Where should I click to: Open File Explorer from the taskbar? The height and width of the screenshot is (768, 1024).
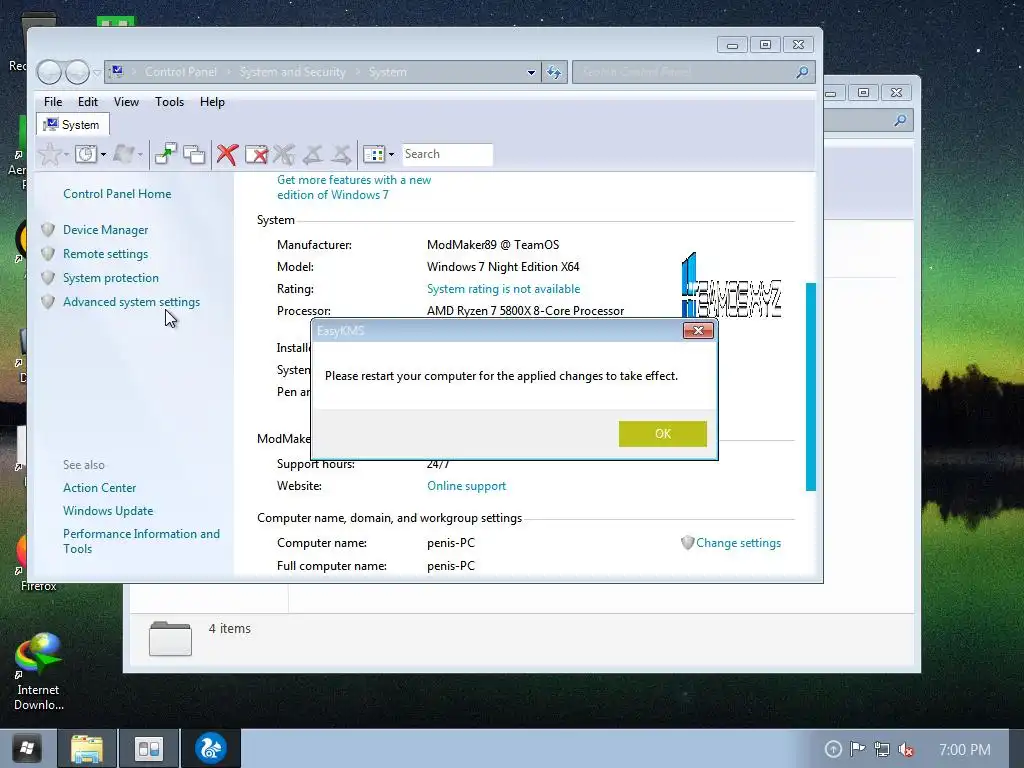click(87, 748)
